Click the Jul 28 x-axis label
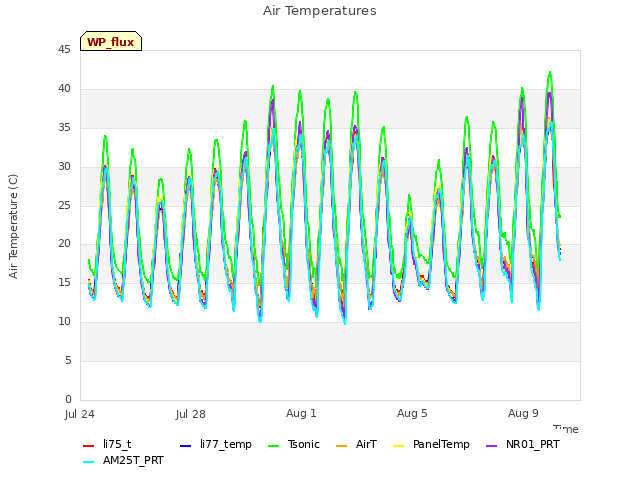Screen dimensions: 640x480 click(191, 414)
